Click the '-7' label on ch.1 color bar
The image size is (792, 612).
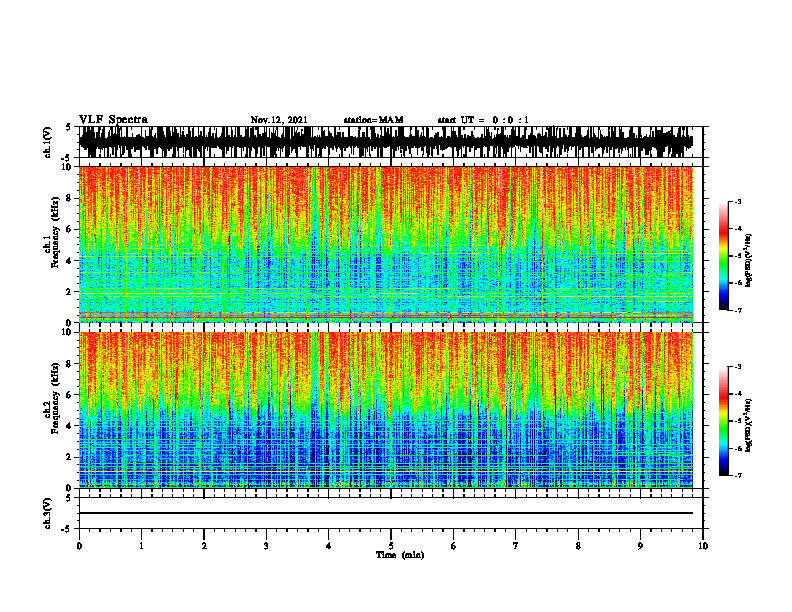pos(738,310)
